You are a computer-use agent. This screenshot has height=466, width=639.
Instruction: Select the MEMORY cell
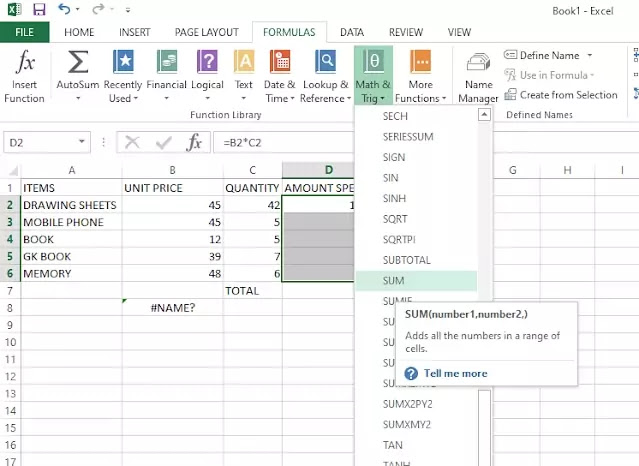point(71,274)
